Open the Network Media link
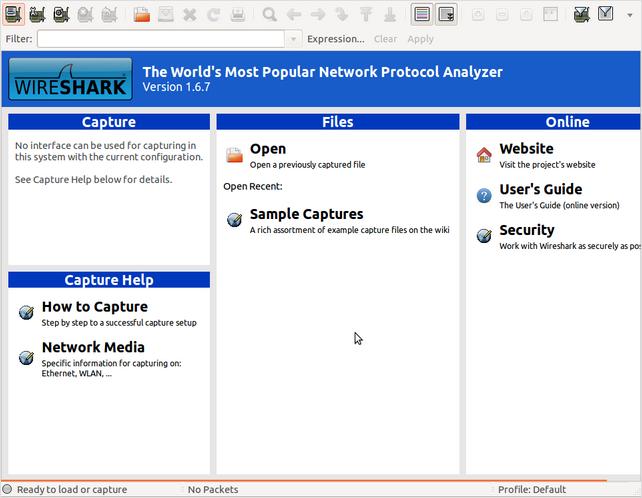The height and width of the screenshot is (498, 642). pyautogui.click(x=93, y=347)
